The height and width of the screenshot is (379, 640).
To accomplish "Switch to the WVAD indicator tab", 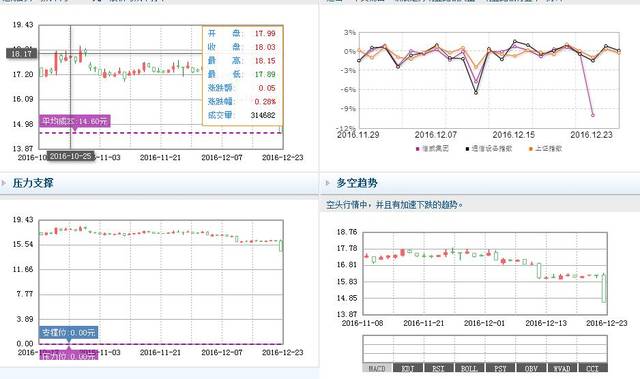I will (562, 368).
